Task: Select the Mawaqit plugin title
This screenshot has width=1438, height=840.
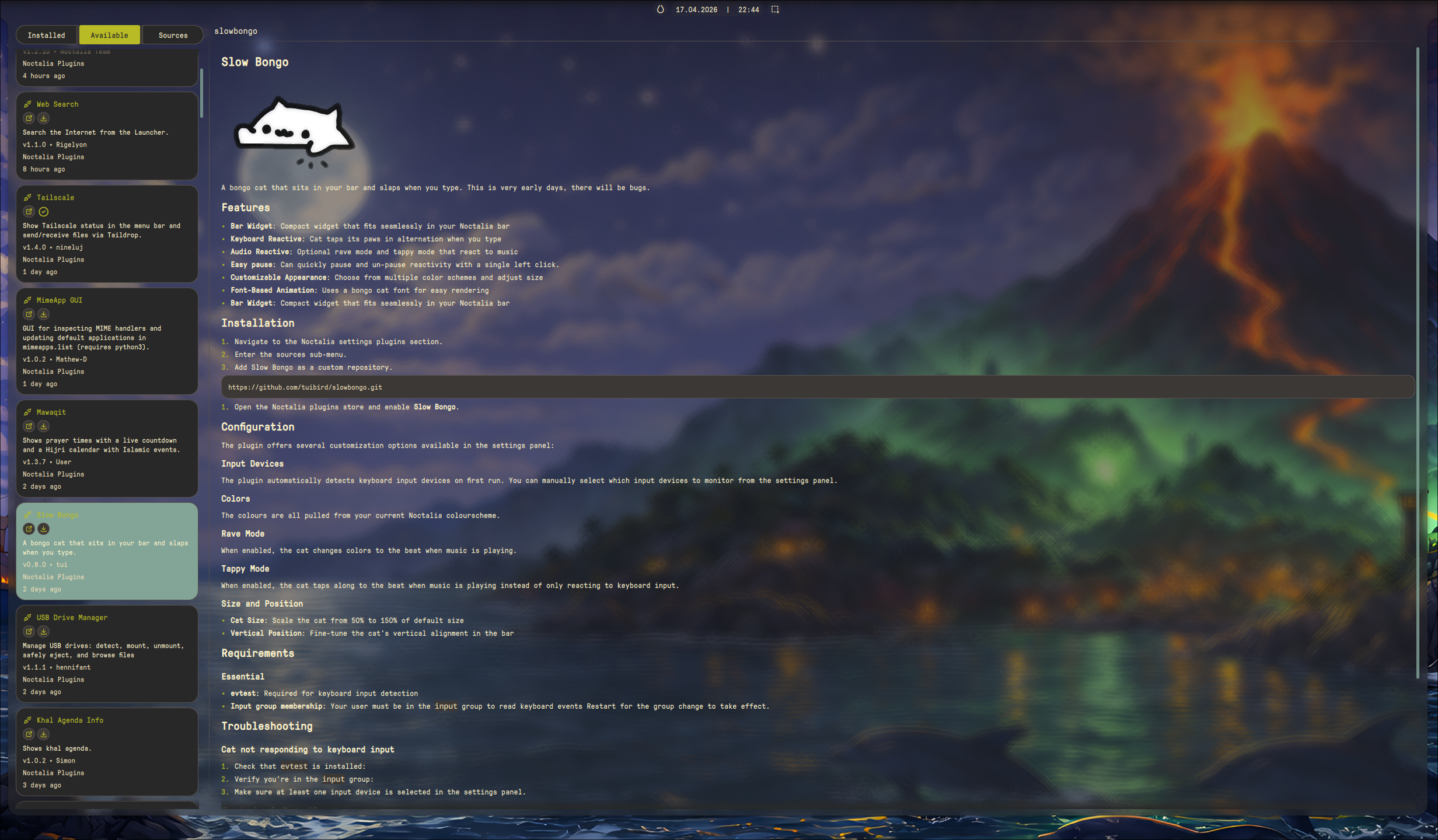Action: click(x=51, y=412)
